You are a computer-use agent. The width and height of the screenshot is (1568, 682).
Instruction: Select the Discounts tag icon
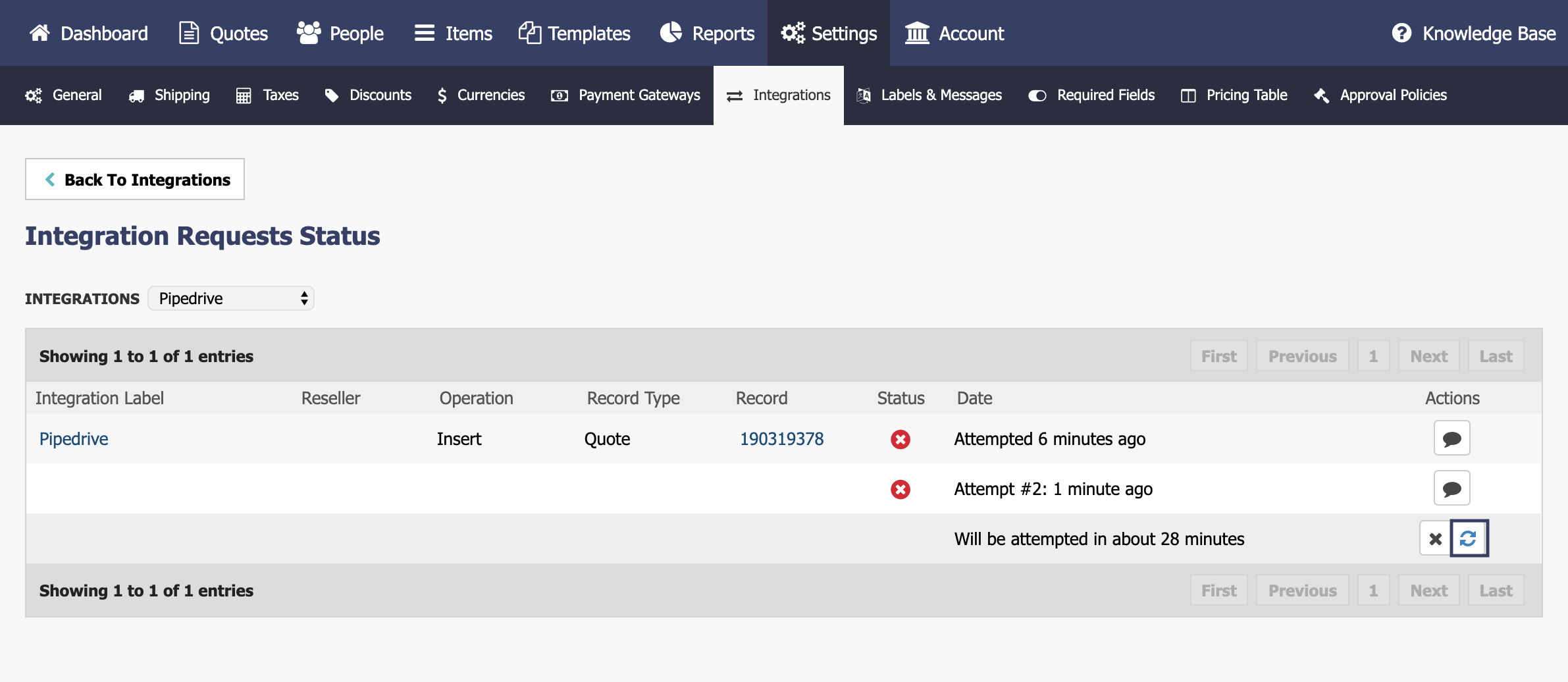tap(332, 96)
